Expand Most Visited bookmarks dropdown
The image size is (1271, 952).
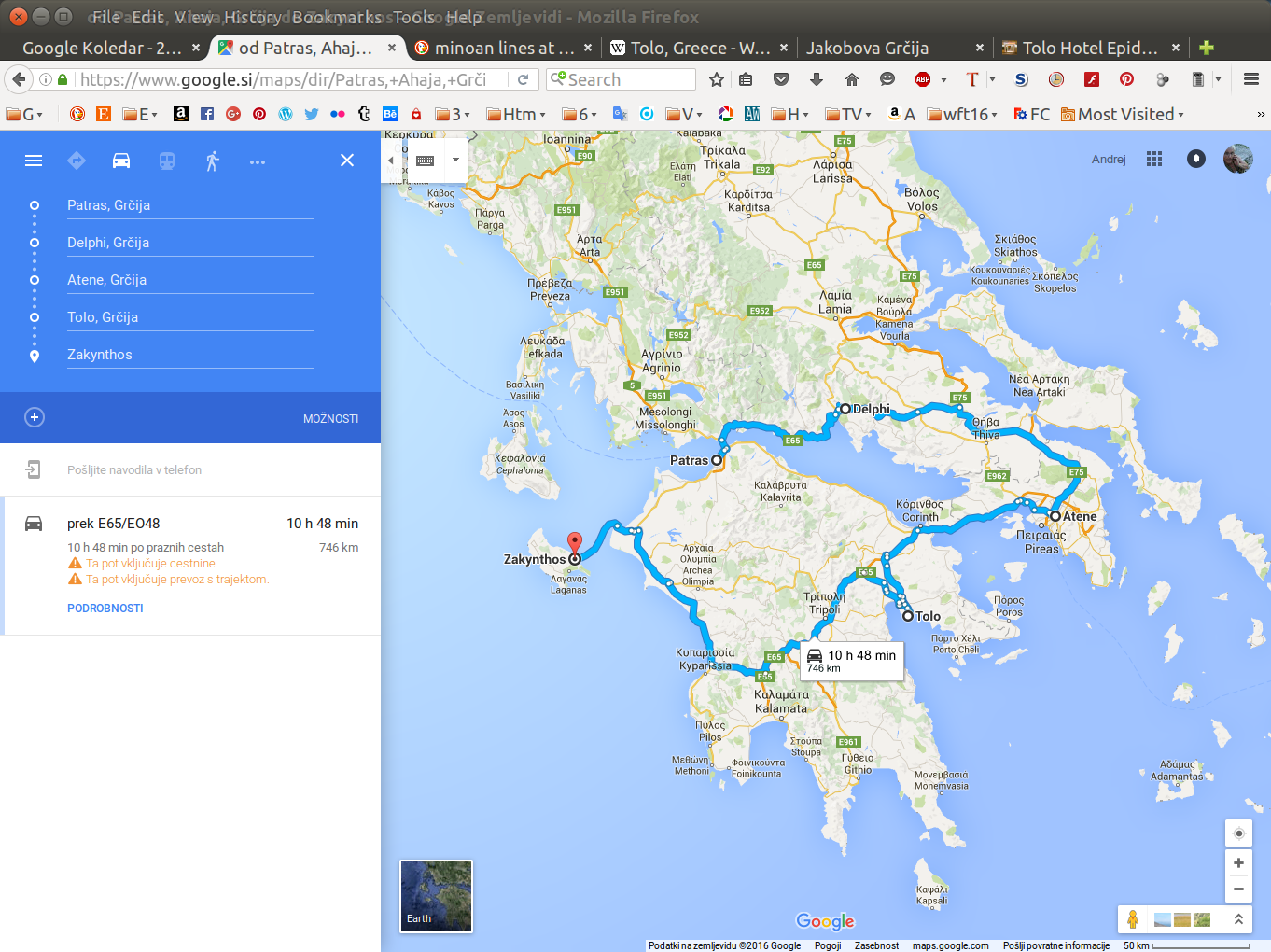pyautogui.click(x=1123, y=114)
